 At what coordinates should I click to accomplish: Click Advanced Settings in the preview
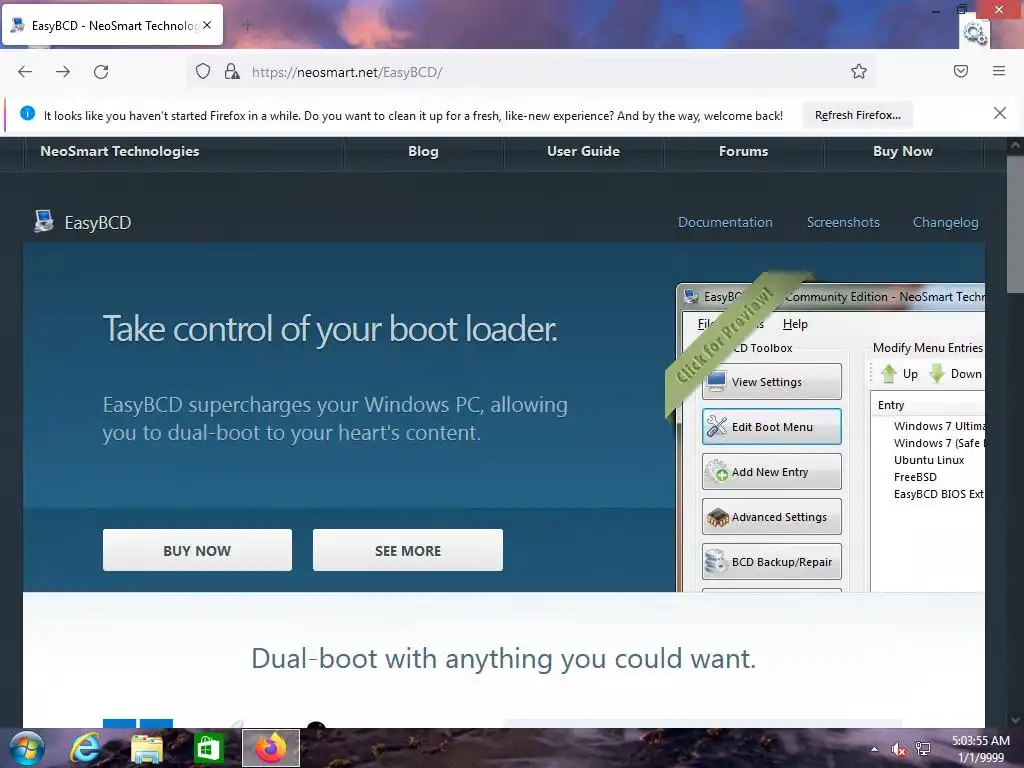[x=771, y=517]
